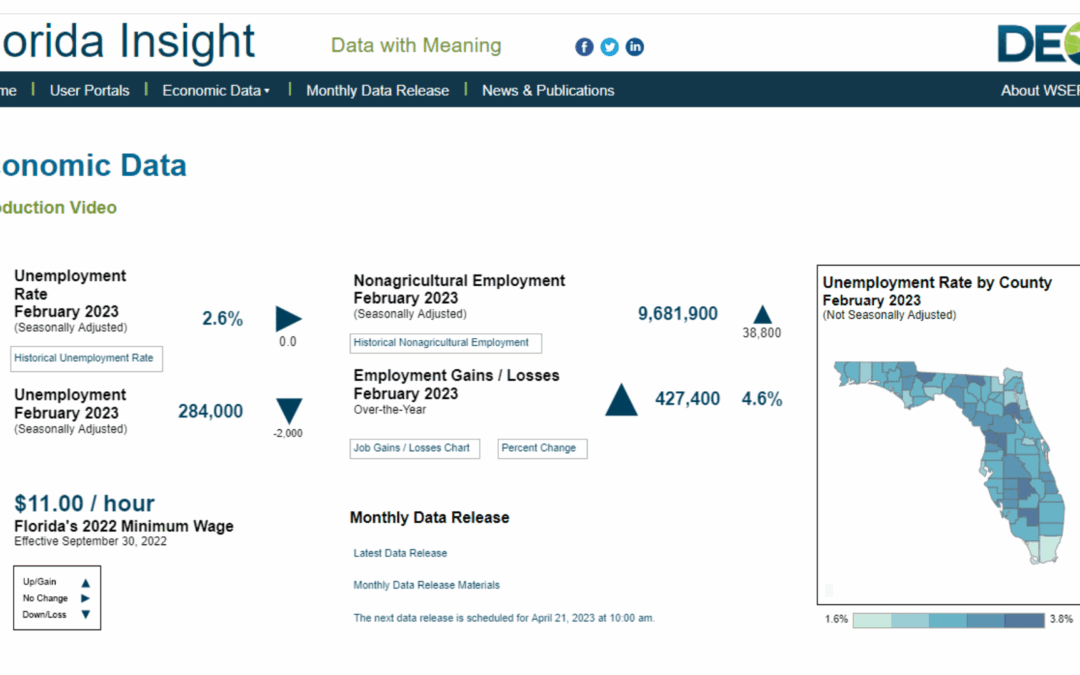The width and height of the screenshot is (1080, 675).
Task: Go to Monthly Data Release in navbar
Action: click(x=377, y=90)
